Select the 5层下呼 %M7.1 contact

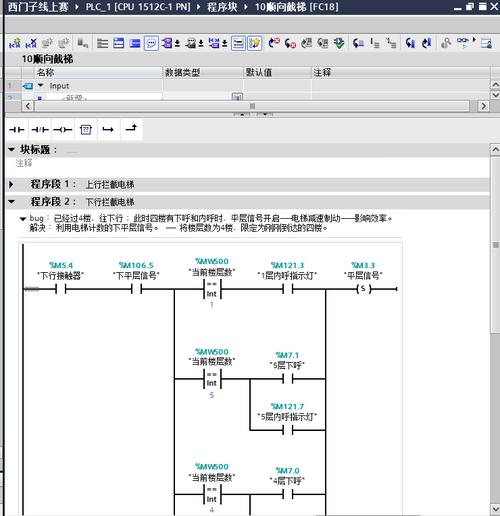(x=287, y=379)
